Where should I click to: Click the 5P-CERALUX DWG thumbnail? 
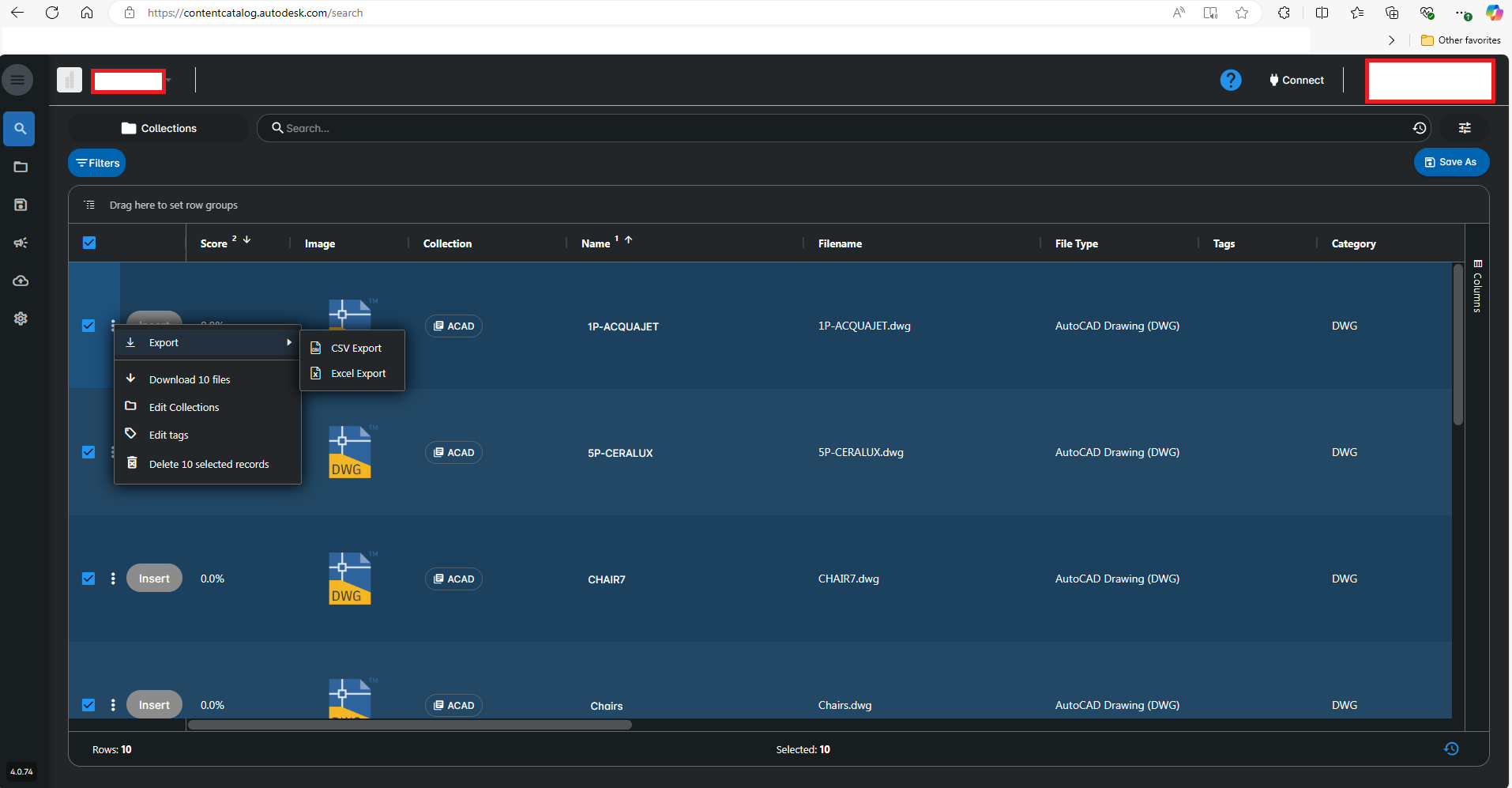click(x=351, y=452)
